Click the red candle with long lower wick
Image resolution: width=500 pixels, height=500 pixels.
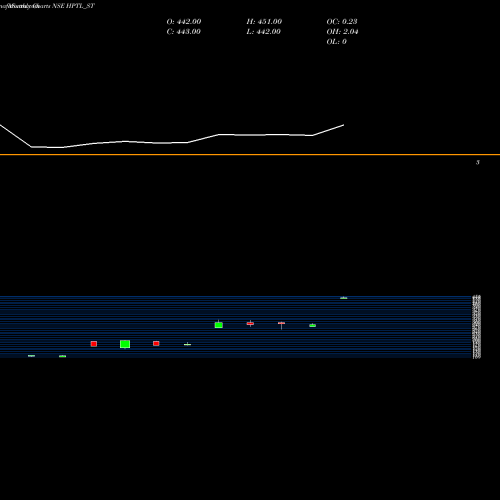click(x=282, y=325)
